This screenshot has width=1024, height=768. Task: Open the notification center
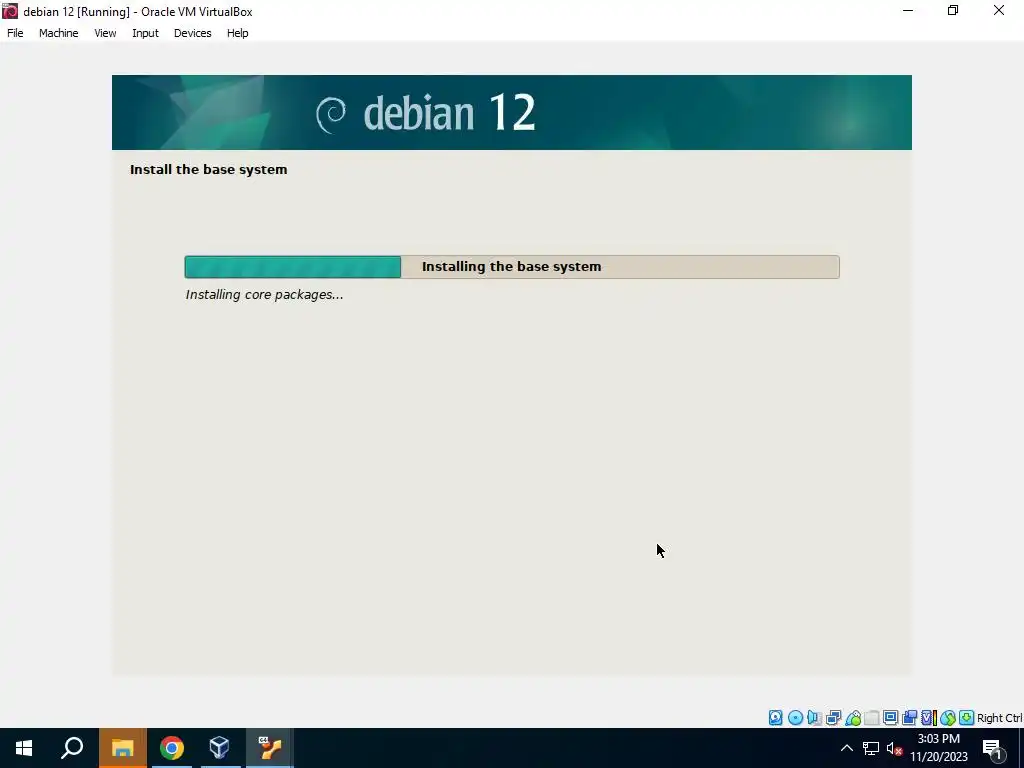993,748
